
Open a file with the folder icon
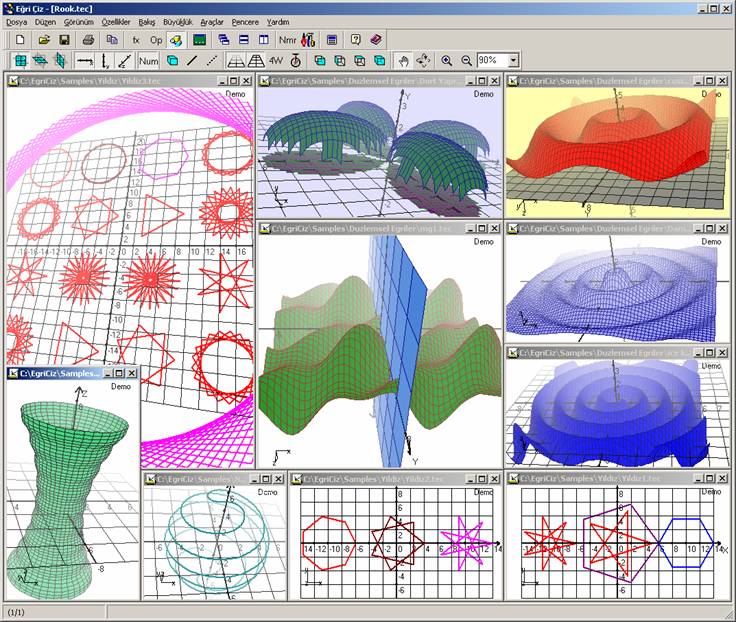(x=44, y=40)
